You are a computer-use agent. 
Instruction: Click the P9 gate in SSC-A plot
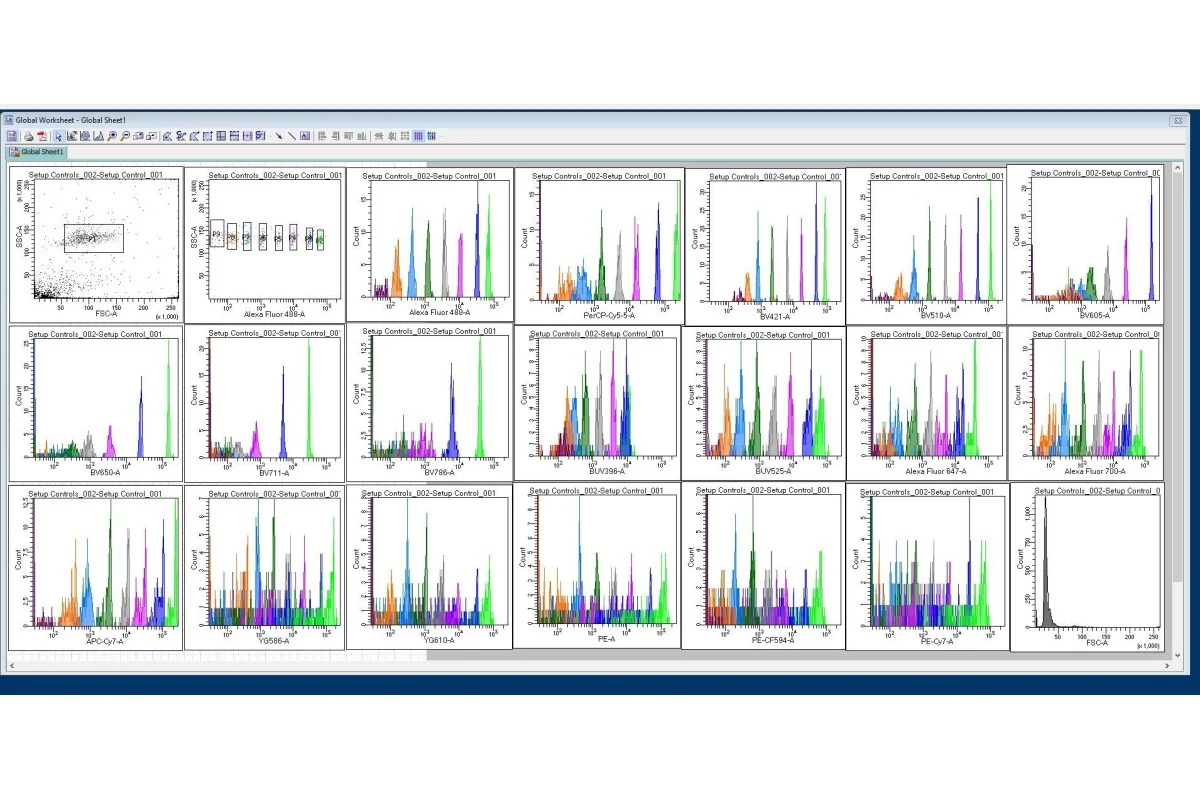217,236
